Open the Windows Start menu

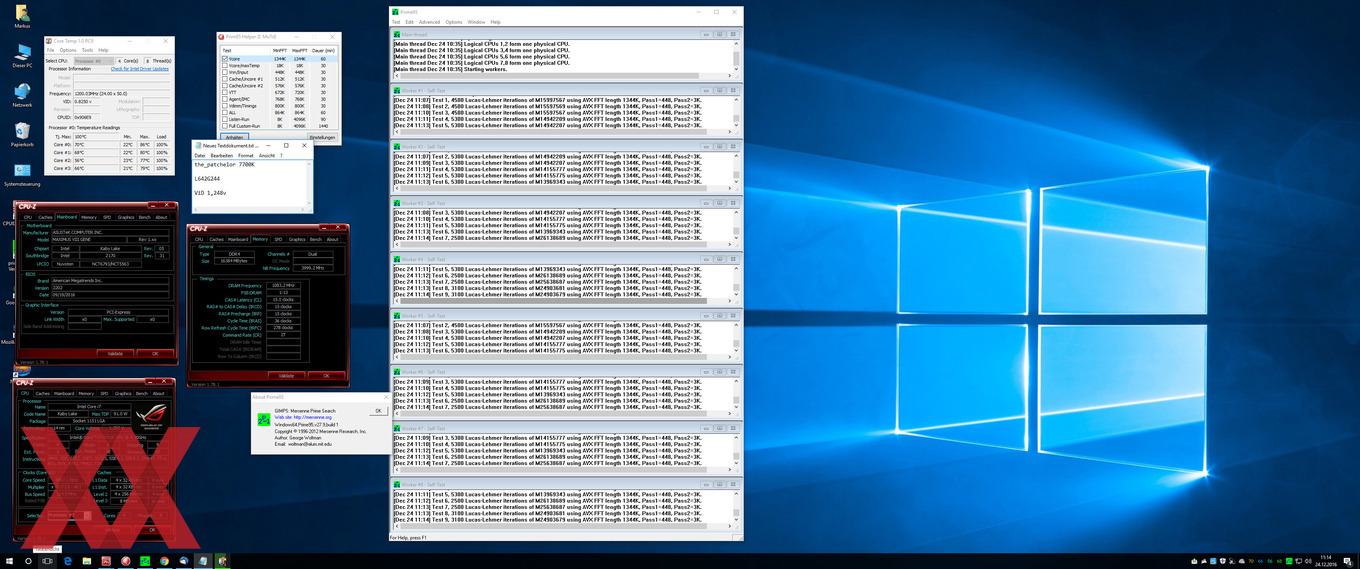pyautogui.click(x=9, y=561)
